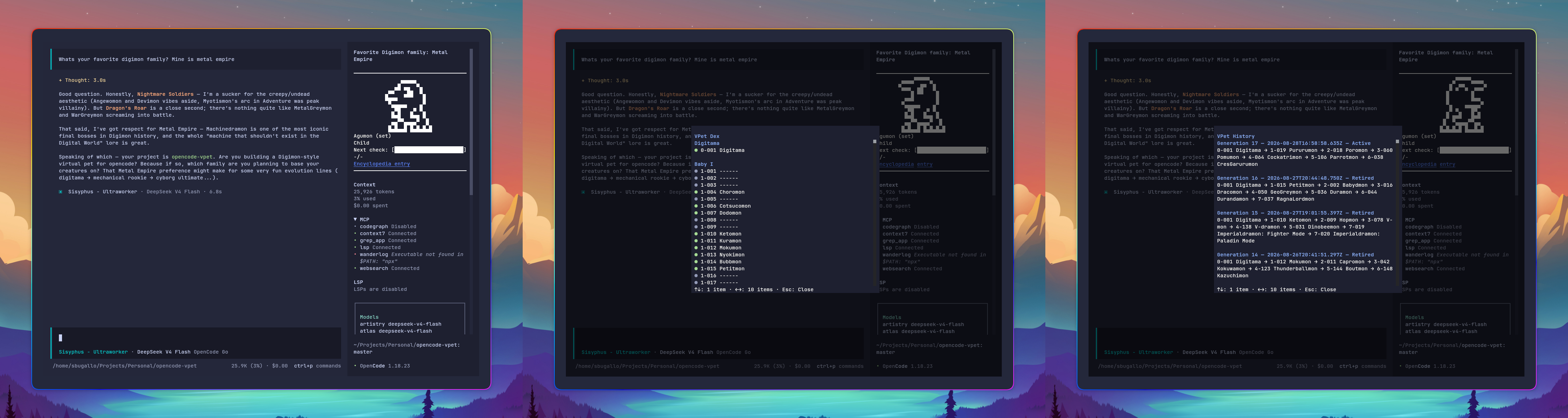Viewport: 1568px width, 418px height.
Task: Click grey dot beside 1-001 in Dex
Action: pos(696,171)
